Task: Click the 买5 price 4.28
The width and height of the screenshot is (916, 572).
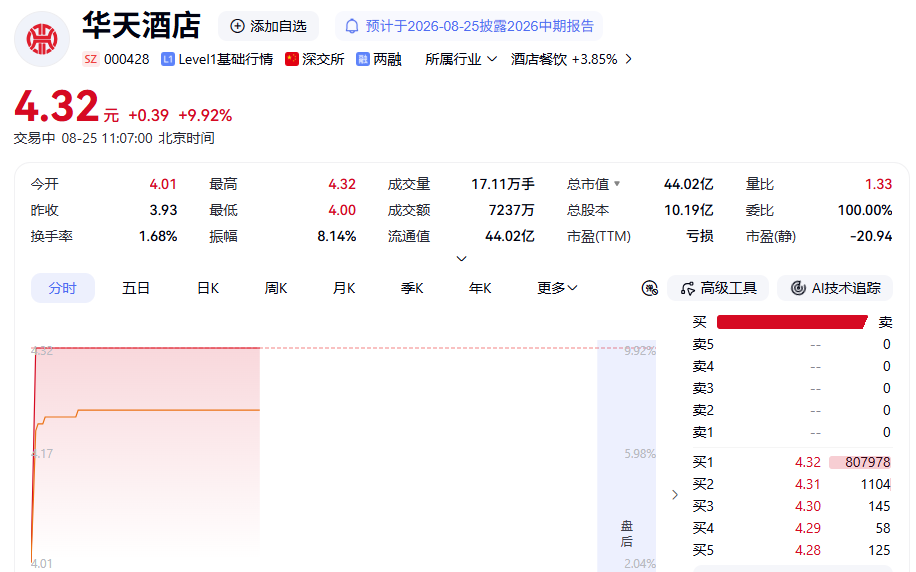Action: 808,550
